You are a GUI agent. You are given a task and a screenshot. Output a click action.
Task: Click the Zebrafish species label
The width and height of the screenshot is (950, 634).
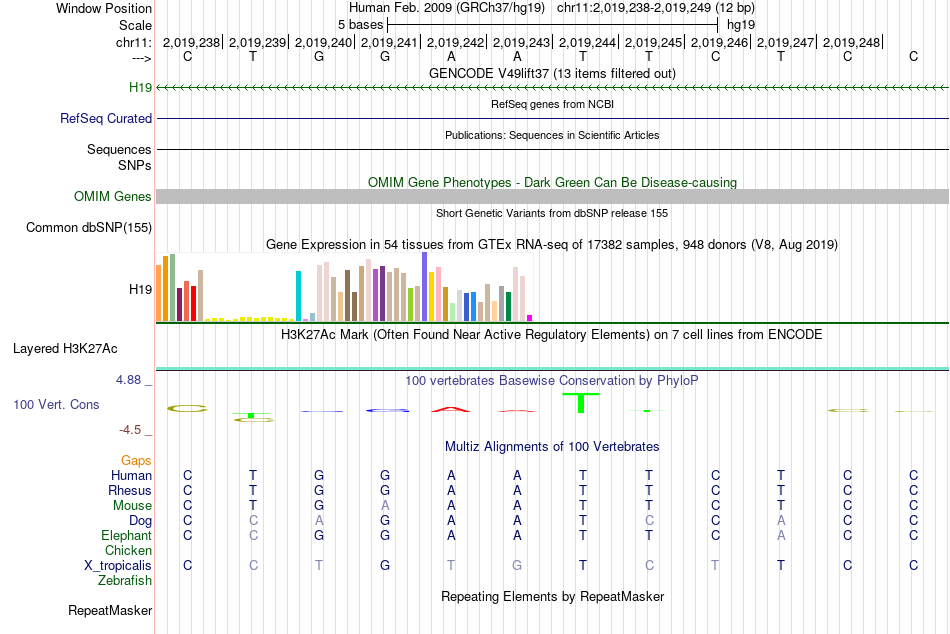(x=124, y=580)
